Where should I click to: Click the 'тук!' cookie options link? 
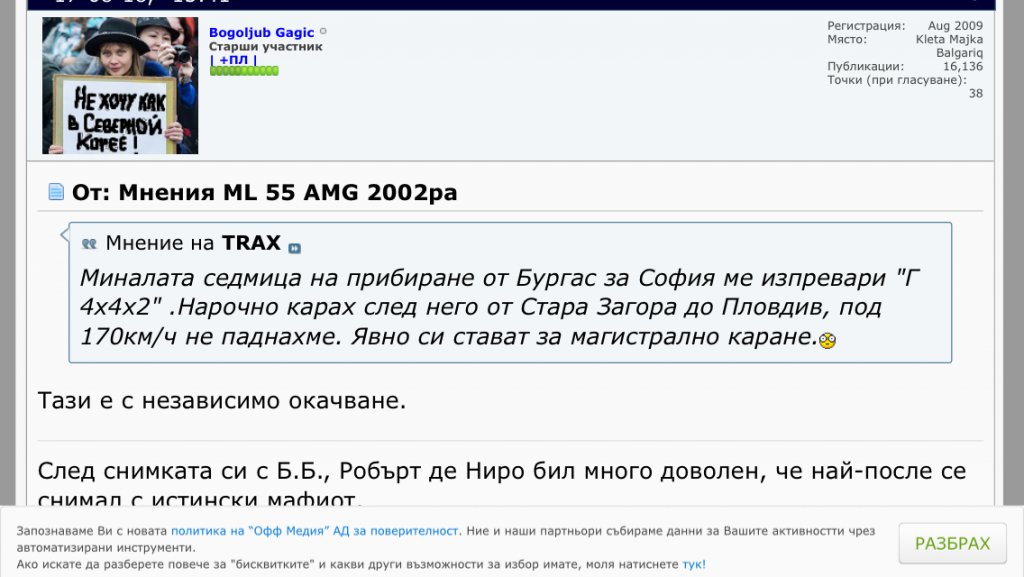coord(694,564)
